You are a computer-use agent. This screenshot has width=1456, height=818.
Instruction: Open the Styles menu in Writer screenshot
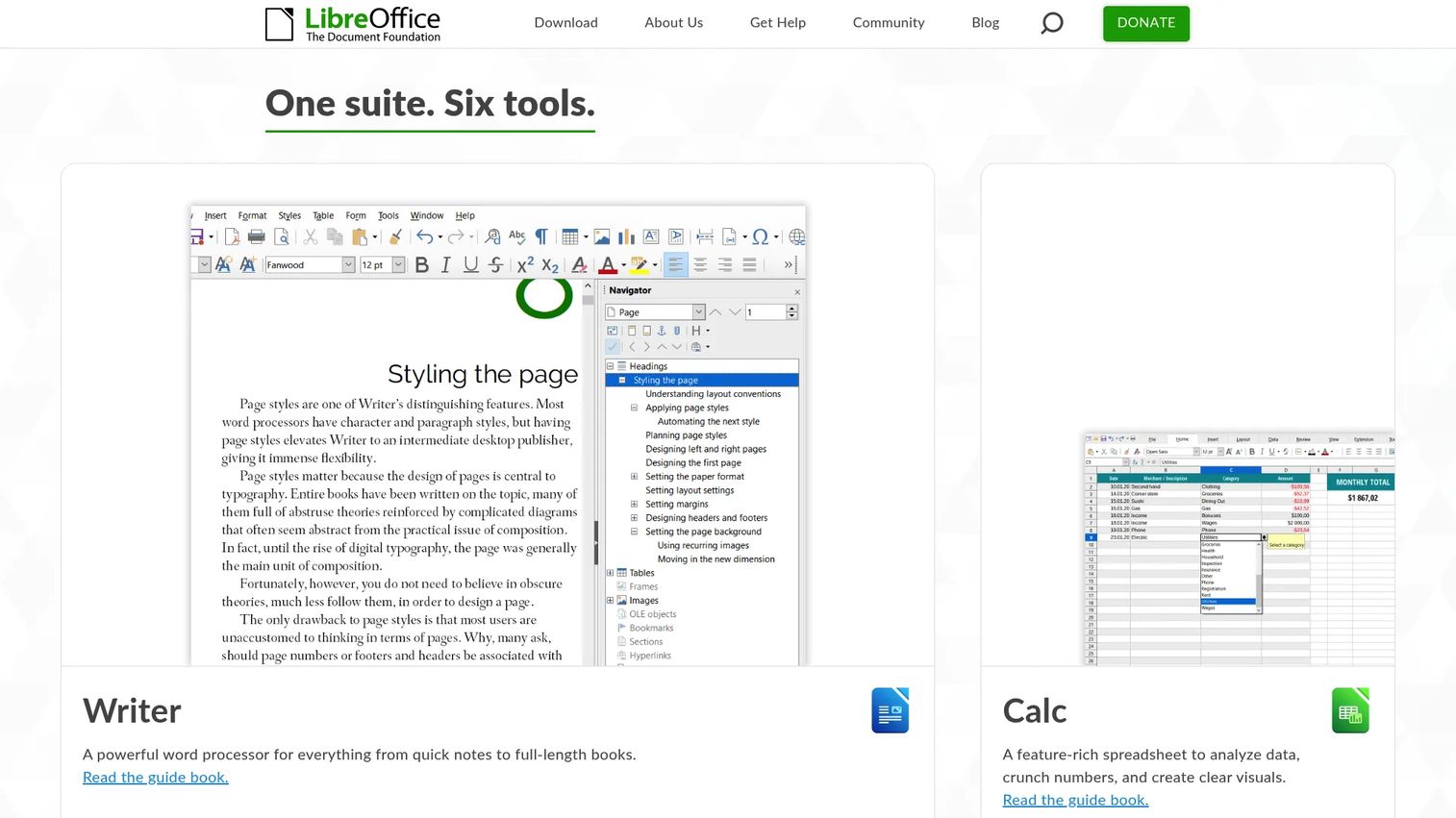(289, 215)
